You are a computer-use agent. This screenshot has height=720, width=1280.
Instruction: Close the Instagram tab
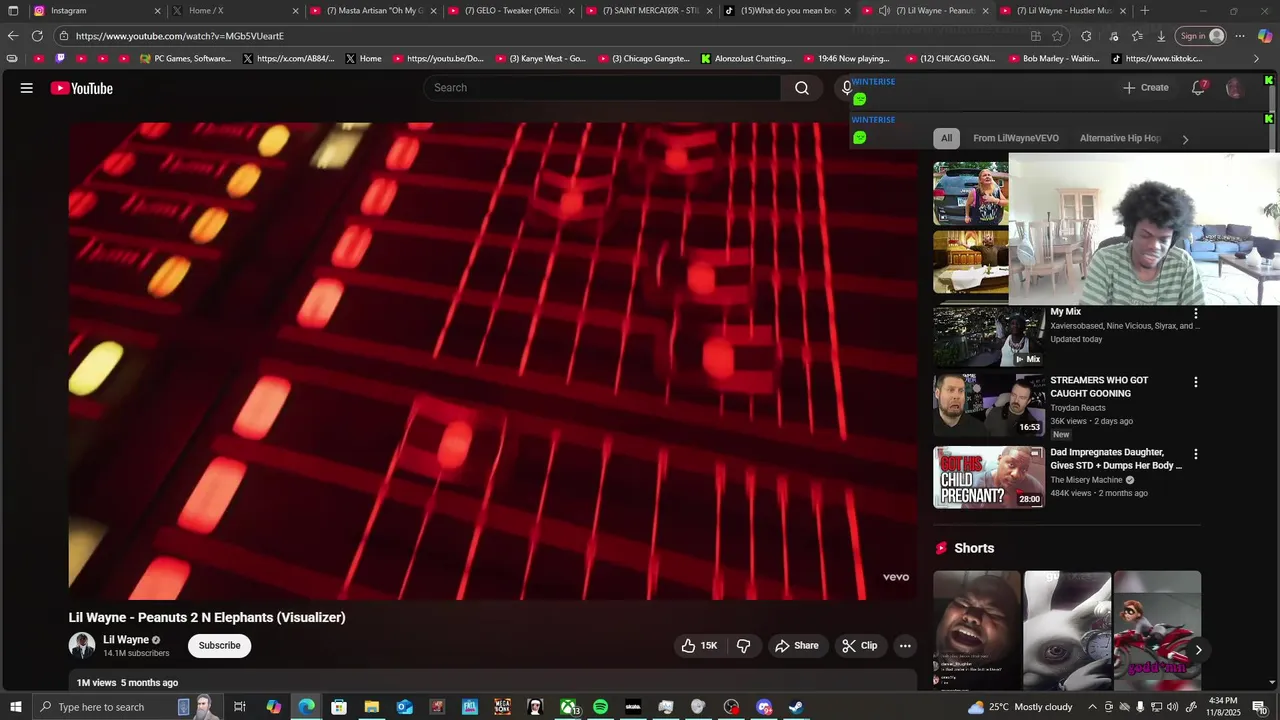pyautogui.click(x=157, y=11)
